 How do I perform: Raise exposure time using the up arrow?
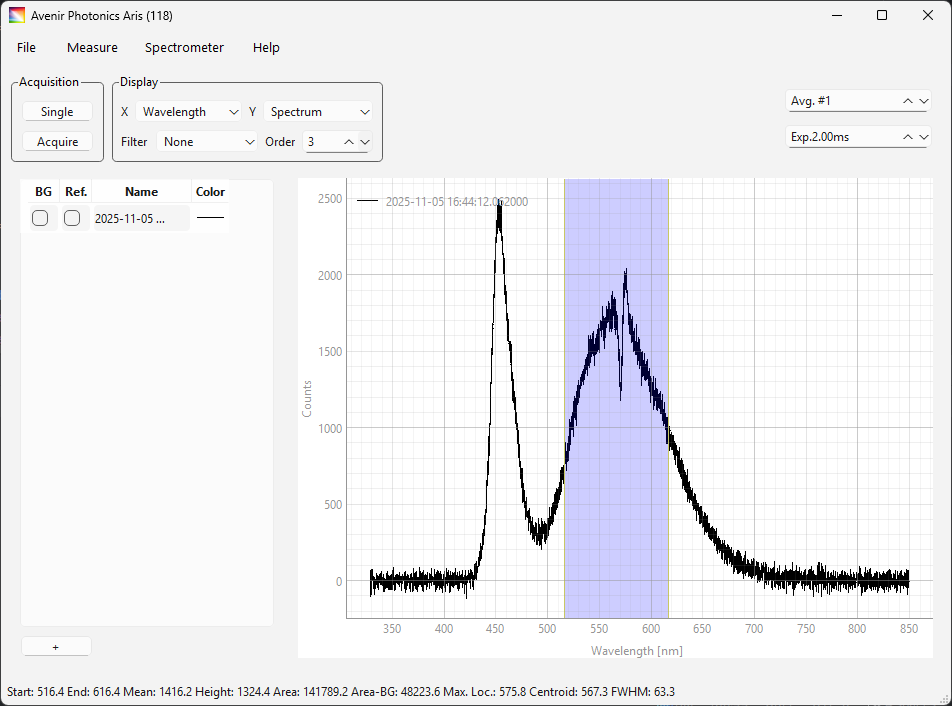908,137
